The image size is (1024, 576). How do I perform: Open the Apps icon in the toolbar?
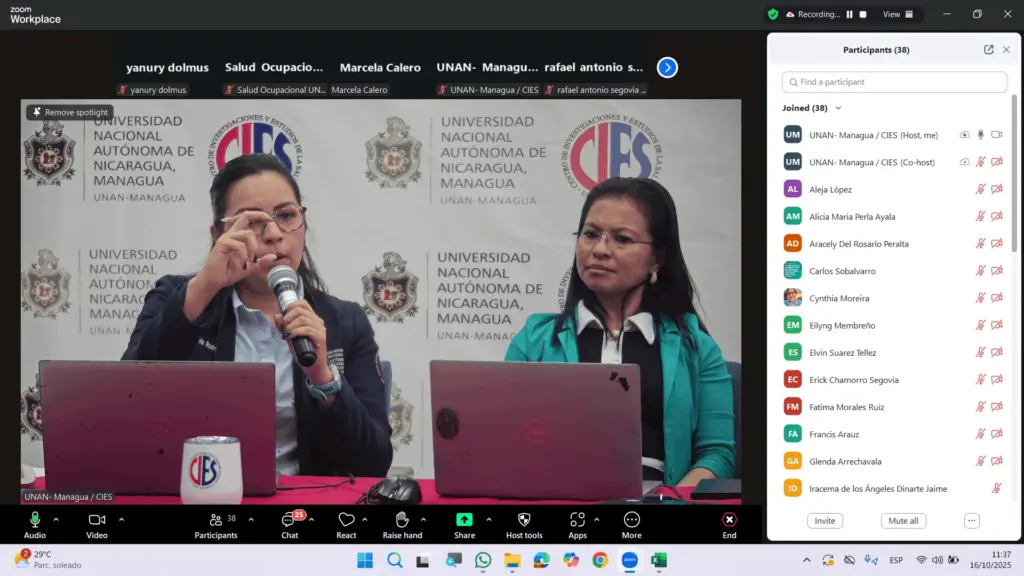(577, 520)
